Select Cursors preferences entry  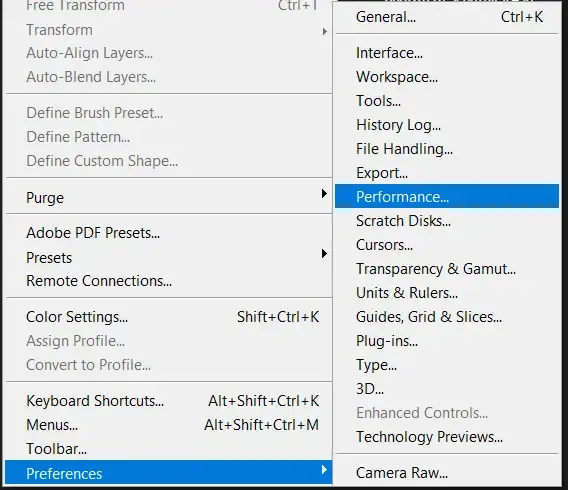tap(447, 245)
